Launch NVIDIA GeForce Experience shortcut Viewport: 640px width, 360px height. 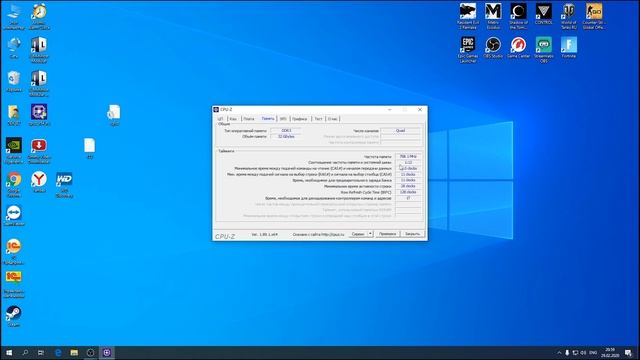[x=14, y=151]
